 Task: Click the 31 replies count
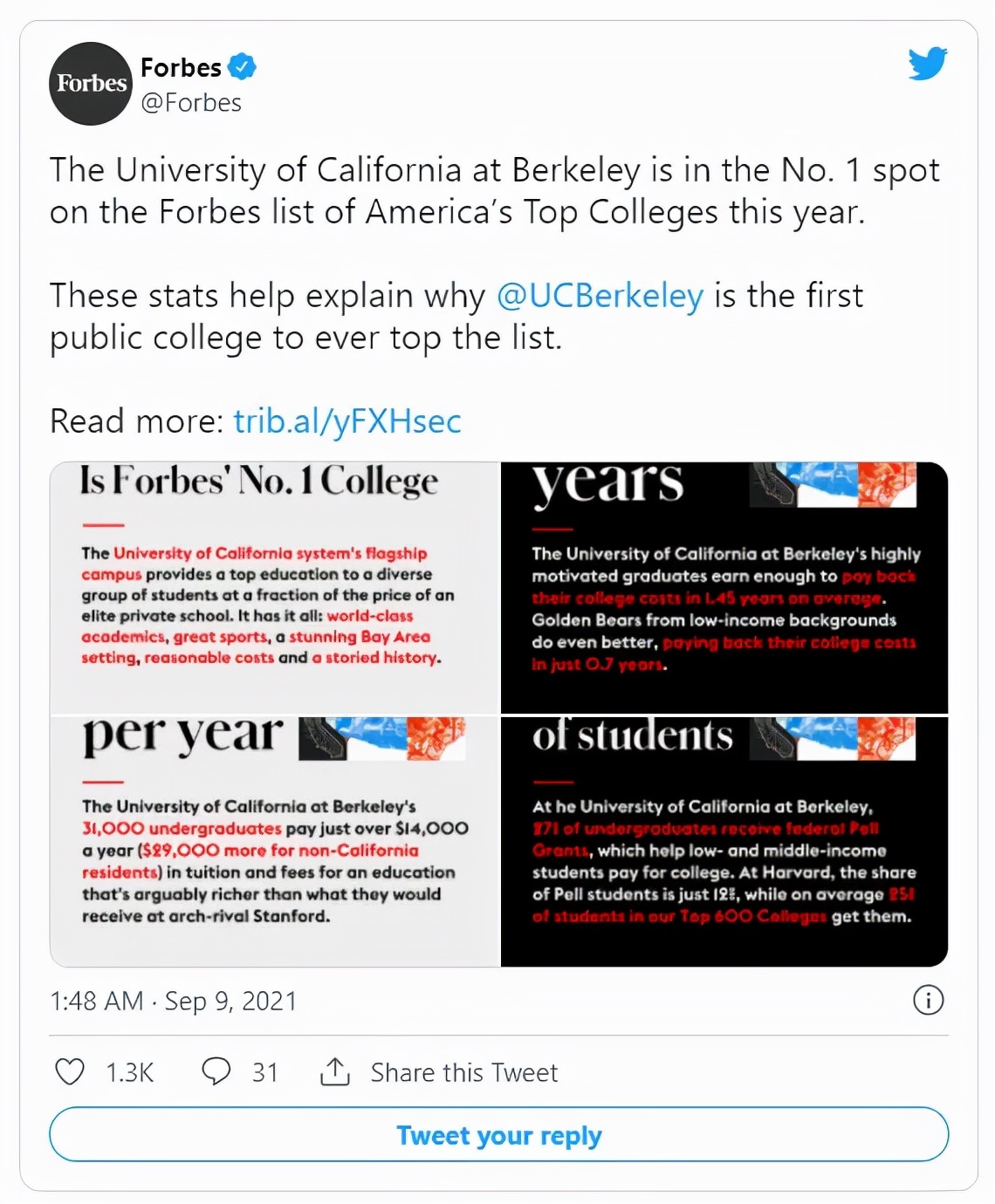tap(264, 1072)
